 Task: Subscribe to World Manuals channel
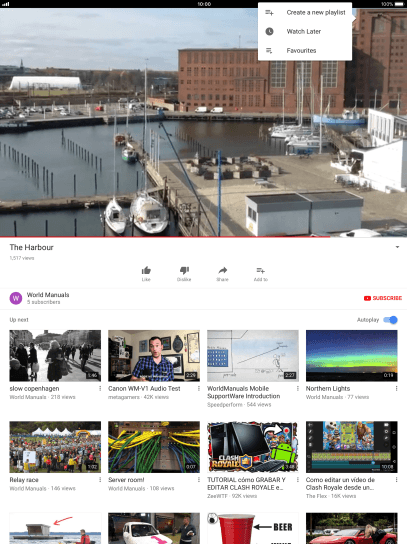383,298
